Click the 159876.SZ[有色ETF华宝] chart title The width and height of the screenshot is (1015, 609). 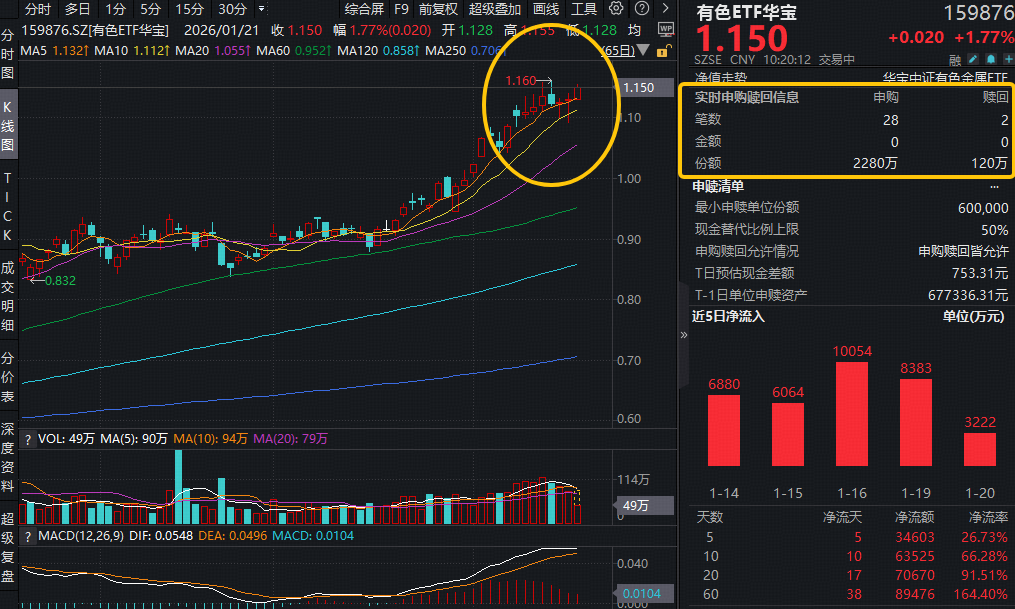tap(95, 30)
